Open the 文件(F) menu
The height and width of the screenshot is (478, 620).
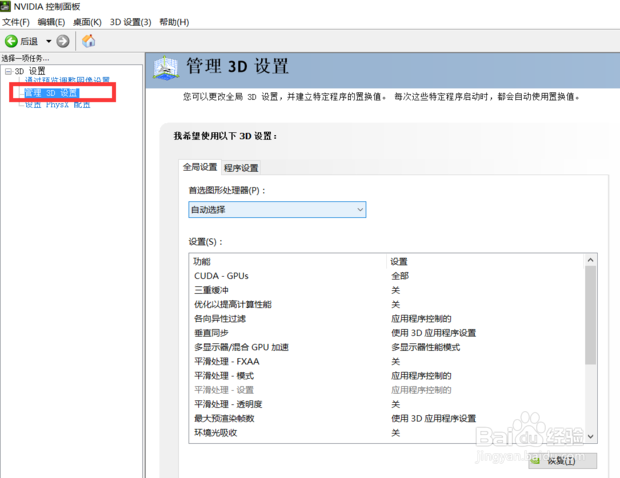pos(16,22)
